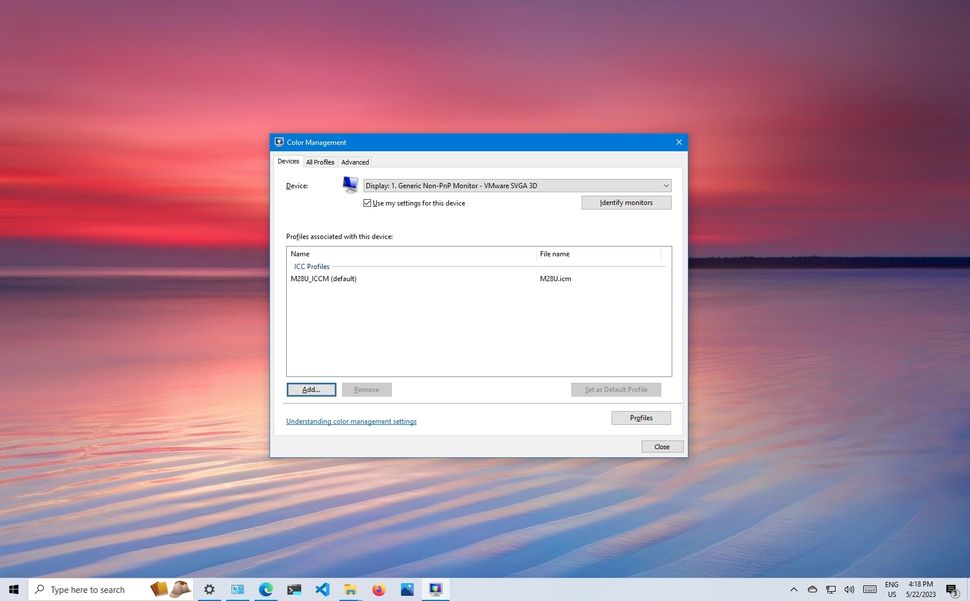The height and width of the screenshot is (601, 970).
Task: Collapse the ICC Profiles group
Action: pyautogui.click(x=311, y=266)
